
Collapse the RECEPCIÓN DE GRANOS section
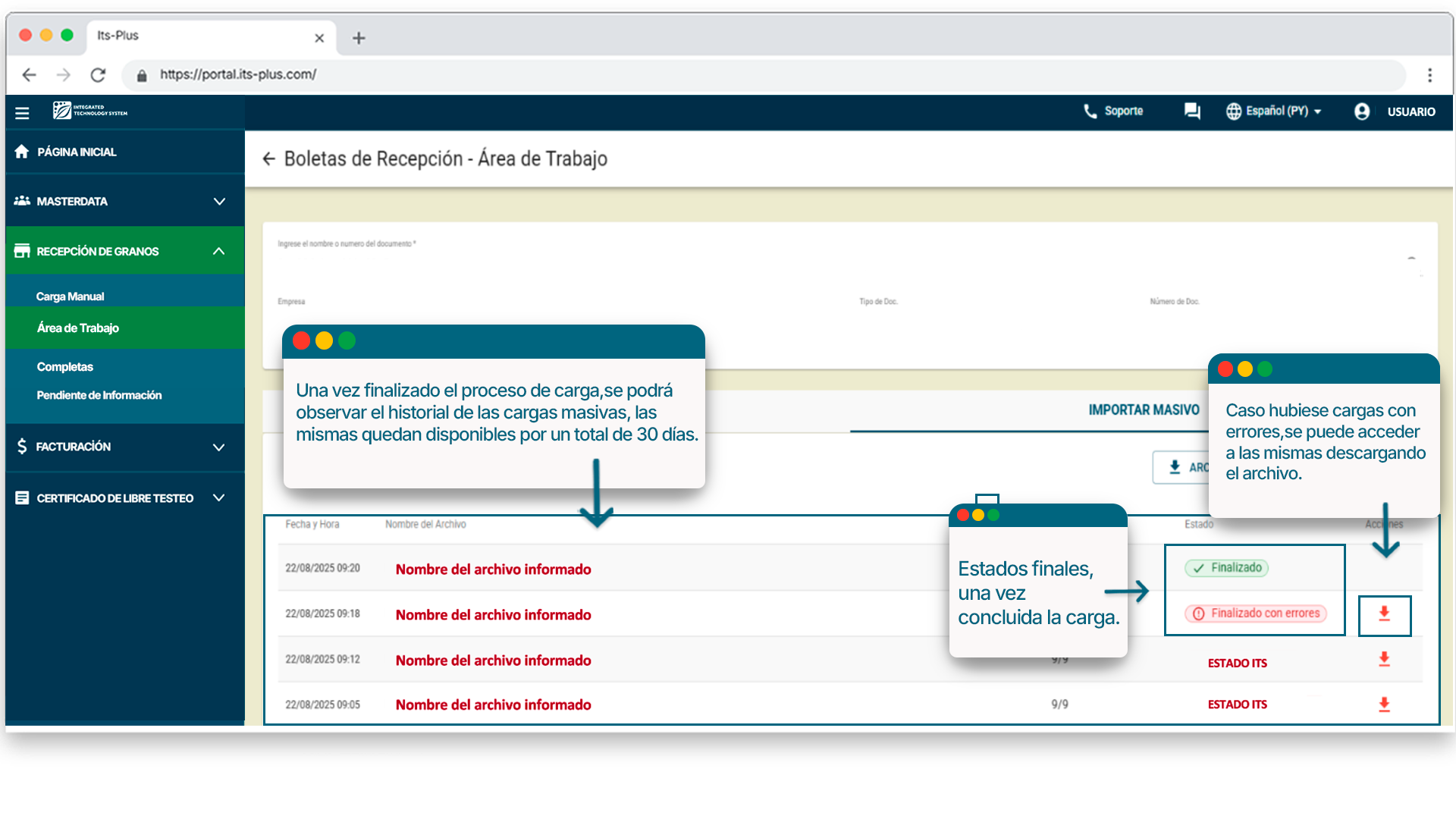point(219,251)
